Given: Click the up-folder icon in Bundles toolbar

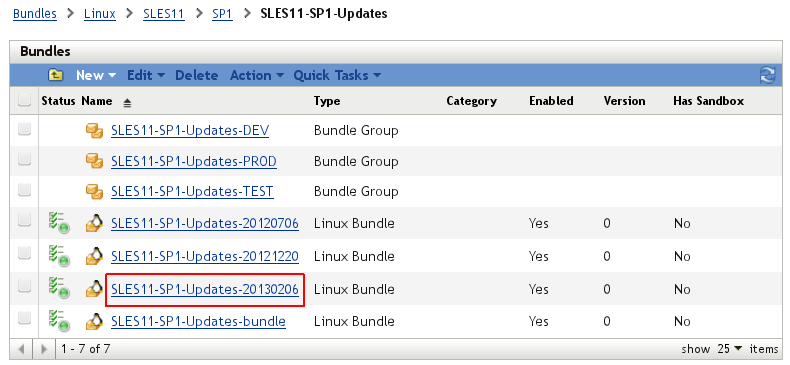Looking at the screenshot, I should [55, 76].
